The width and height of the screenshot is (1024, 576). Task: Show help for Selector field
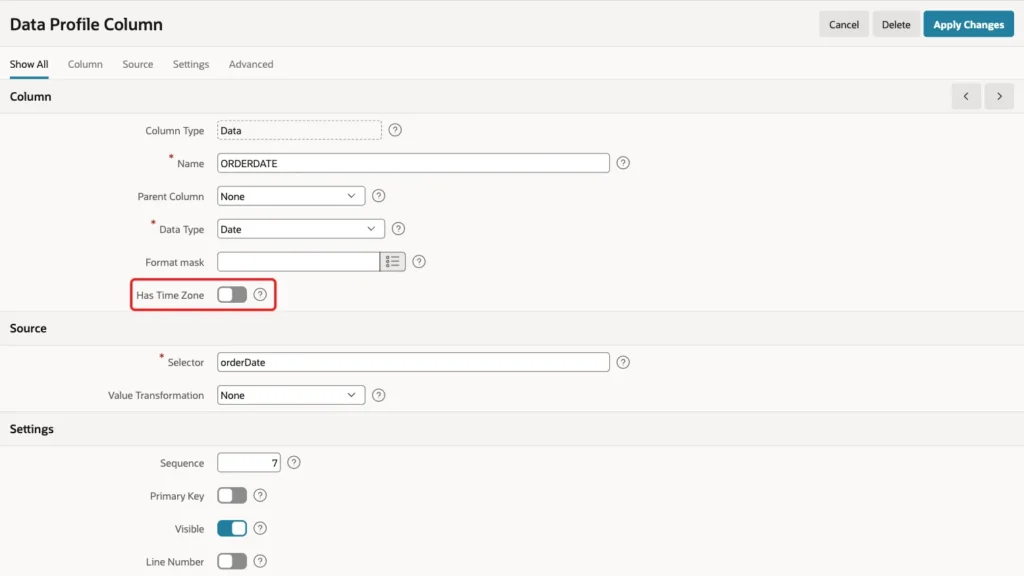pyautogui.click(x=623, y=362)
